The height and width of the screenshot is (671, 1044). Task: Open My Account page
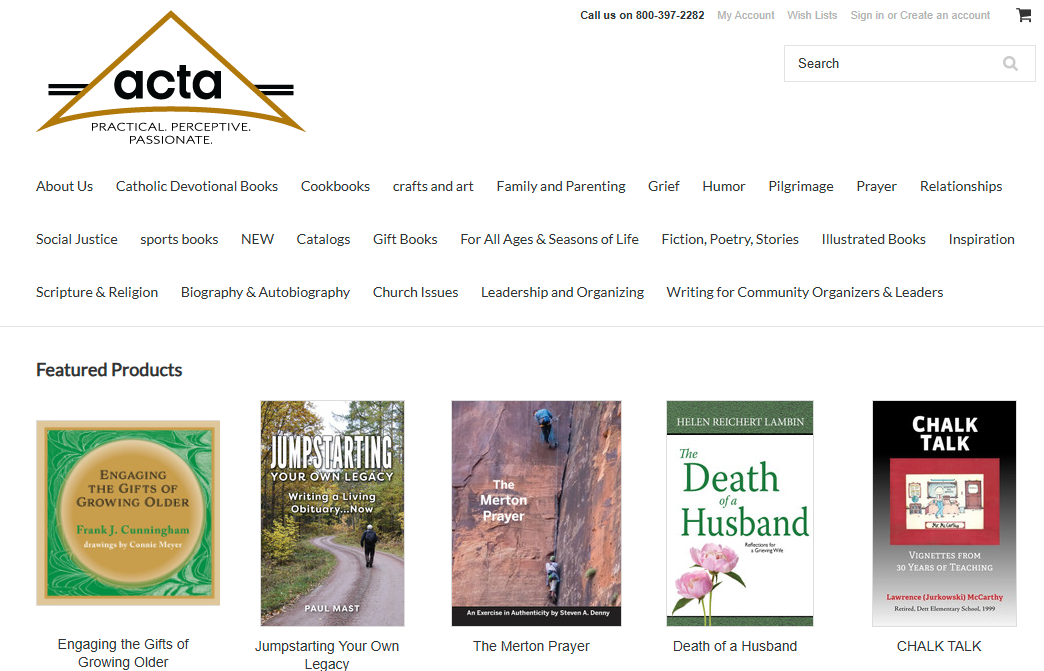pyautogui.click(x=745, y=15)
